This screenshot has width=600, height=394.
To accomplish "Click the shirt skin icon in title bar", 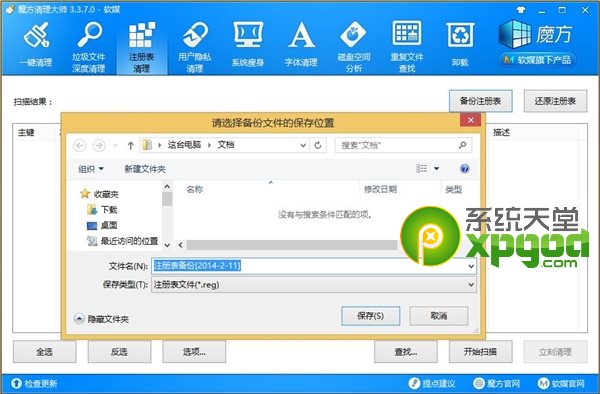I will coord(521,10).
